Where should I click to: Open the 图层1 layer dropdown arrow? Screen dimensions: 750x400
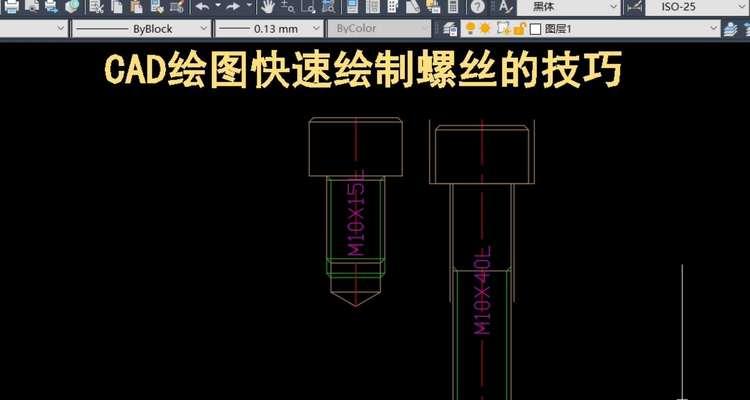coord(714,29)
